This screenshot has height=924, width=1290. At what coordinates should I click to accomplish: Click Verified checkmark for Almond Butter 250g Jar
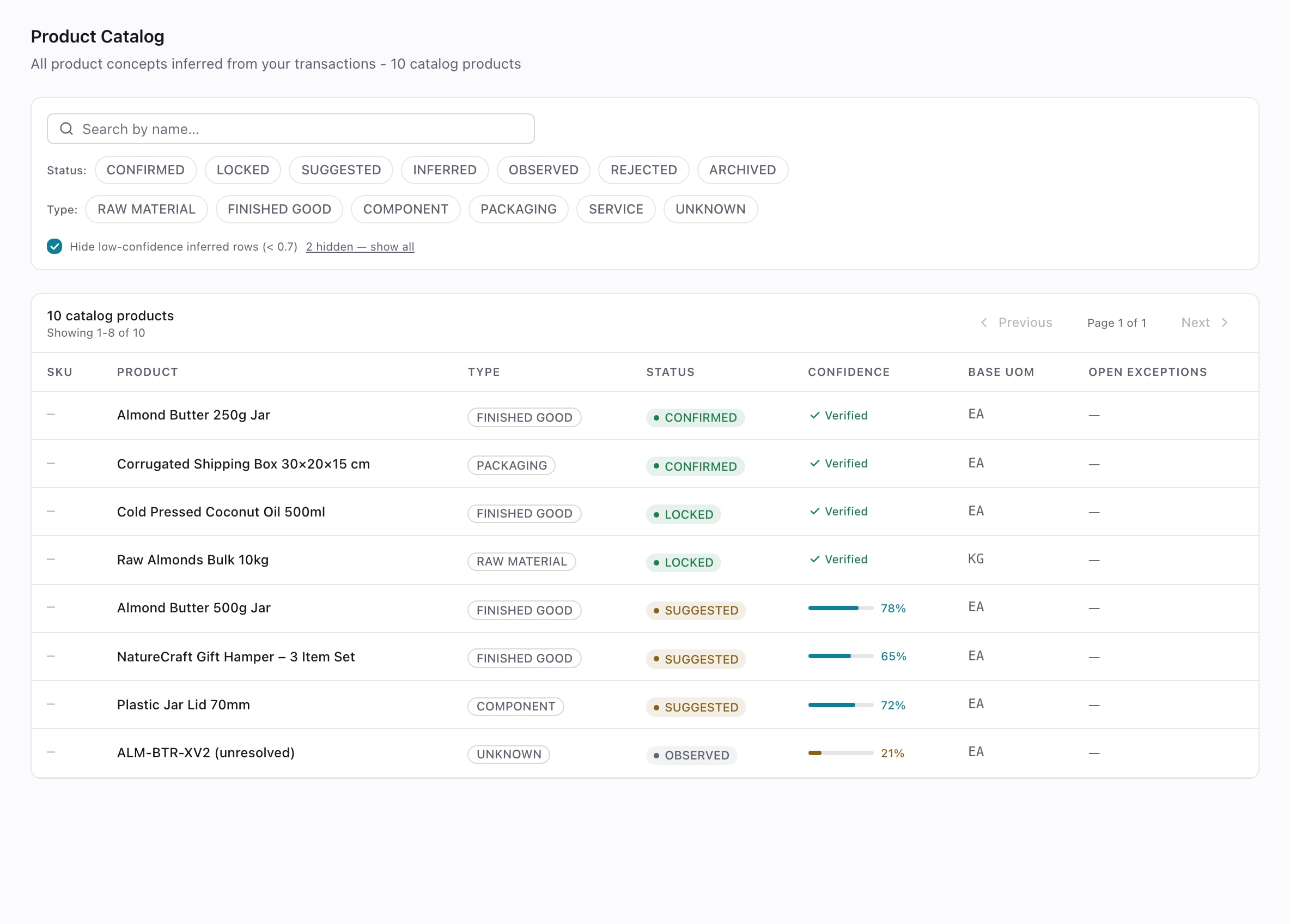click(x=814, y=415)
